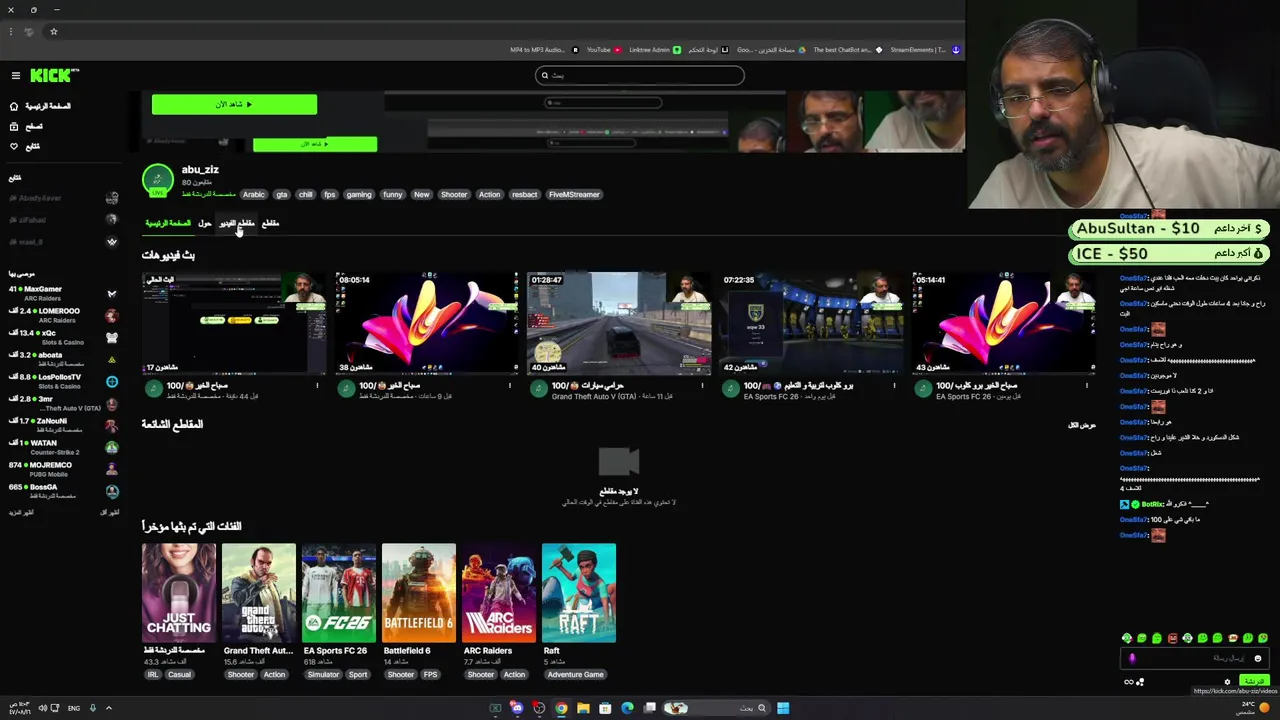Viewport: 1280px width, 720px height.
Task: Switch to the Clips tab
Action: coord(270,223)
